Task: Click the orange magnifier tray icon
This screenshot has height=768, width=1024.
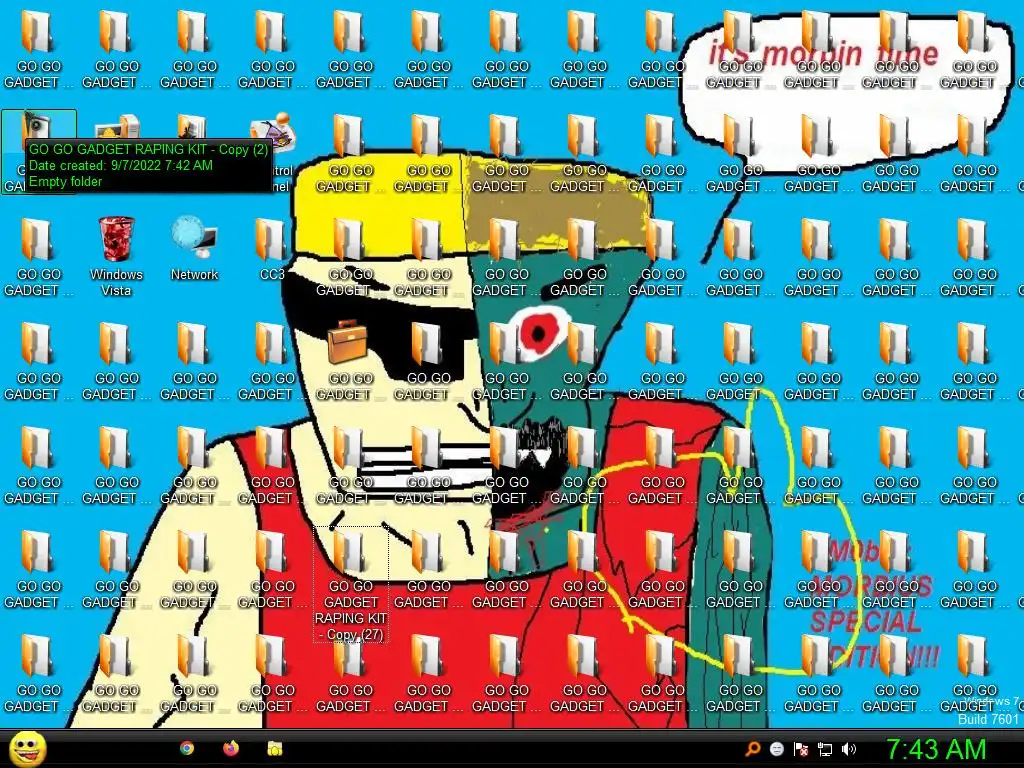Action: click(753, 749)
